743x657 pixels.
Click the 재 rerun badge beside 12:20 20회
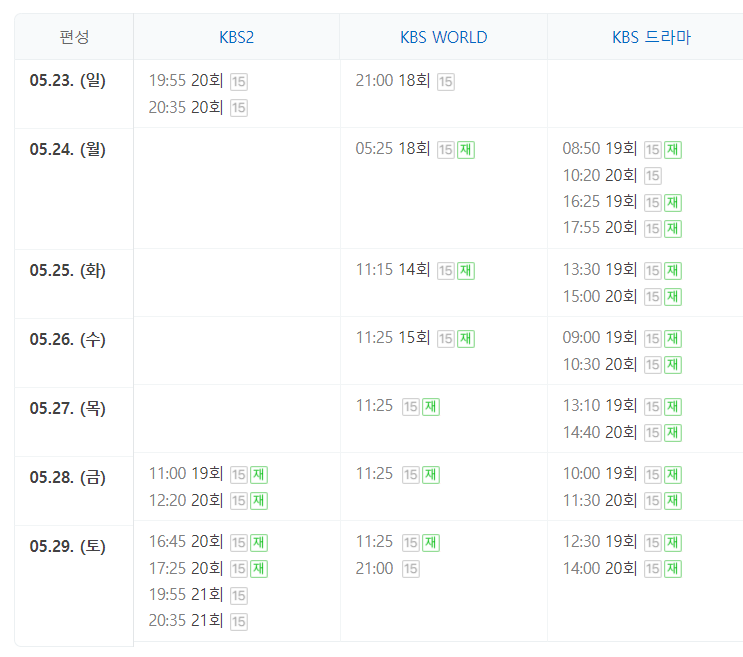click(x=259, y=500)
